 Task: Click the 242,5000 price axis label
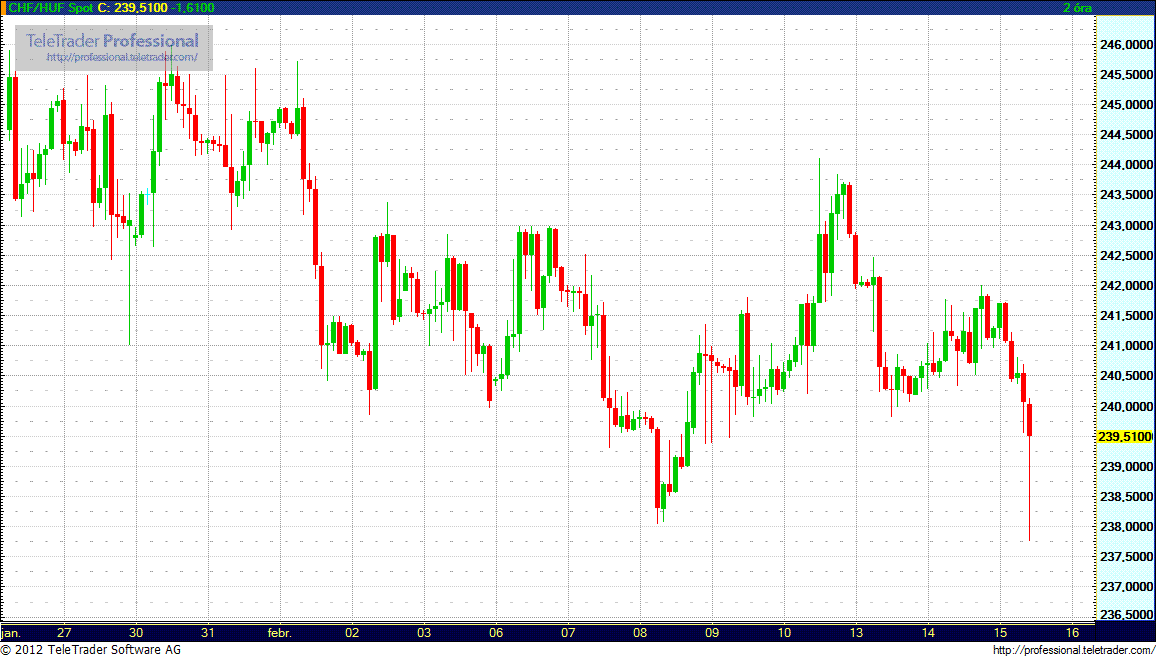pos(1125,256)
